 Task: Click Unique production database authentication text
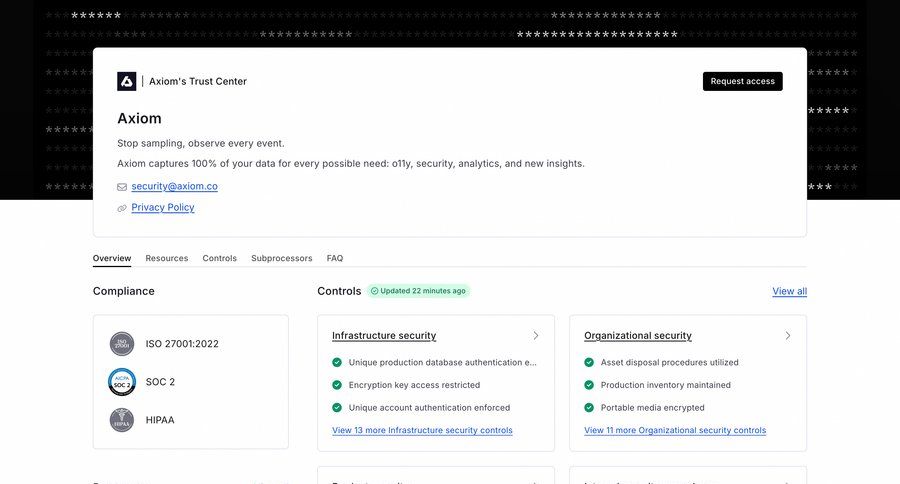(443, 362)
